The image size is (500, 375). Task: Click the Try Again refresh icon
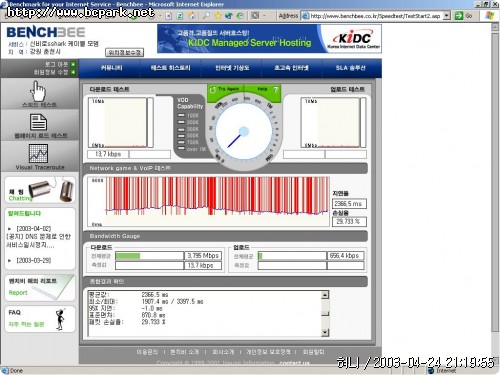point(212,90)
